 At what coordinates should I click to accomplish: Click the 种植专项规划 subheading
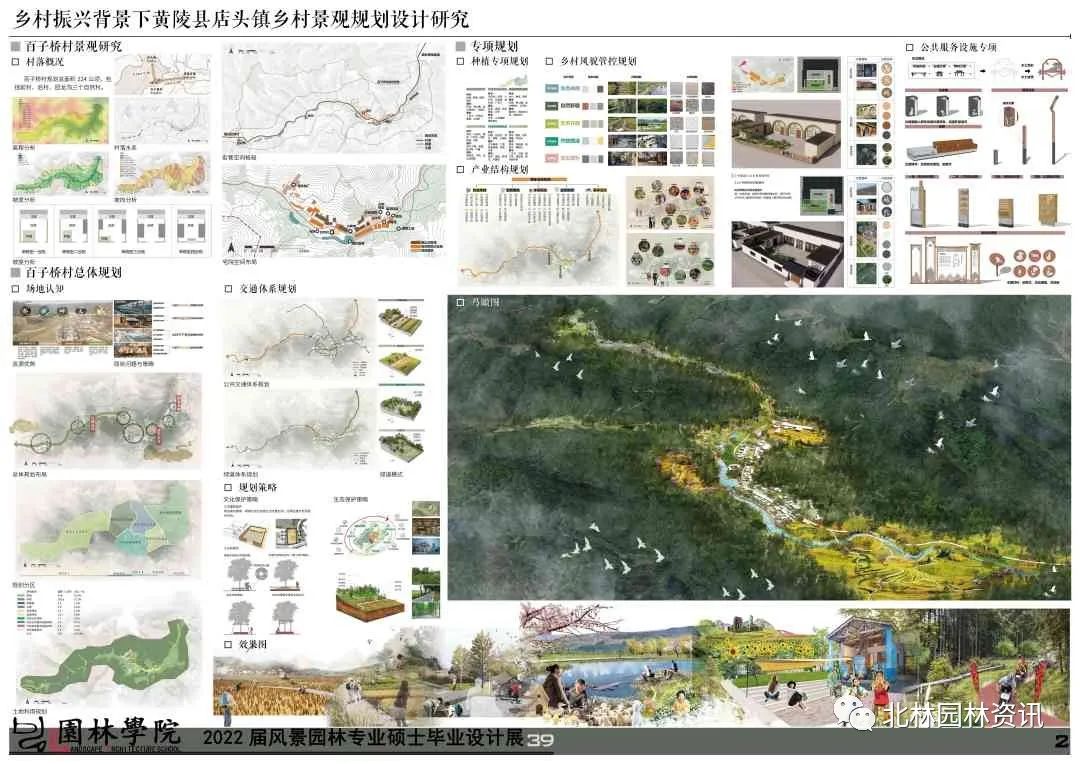499,61
